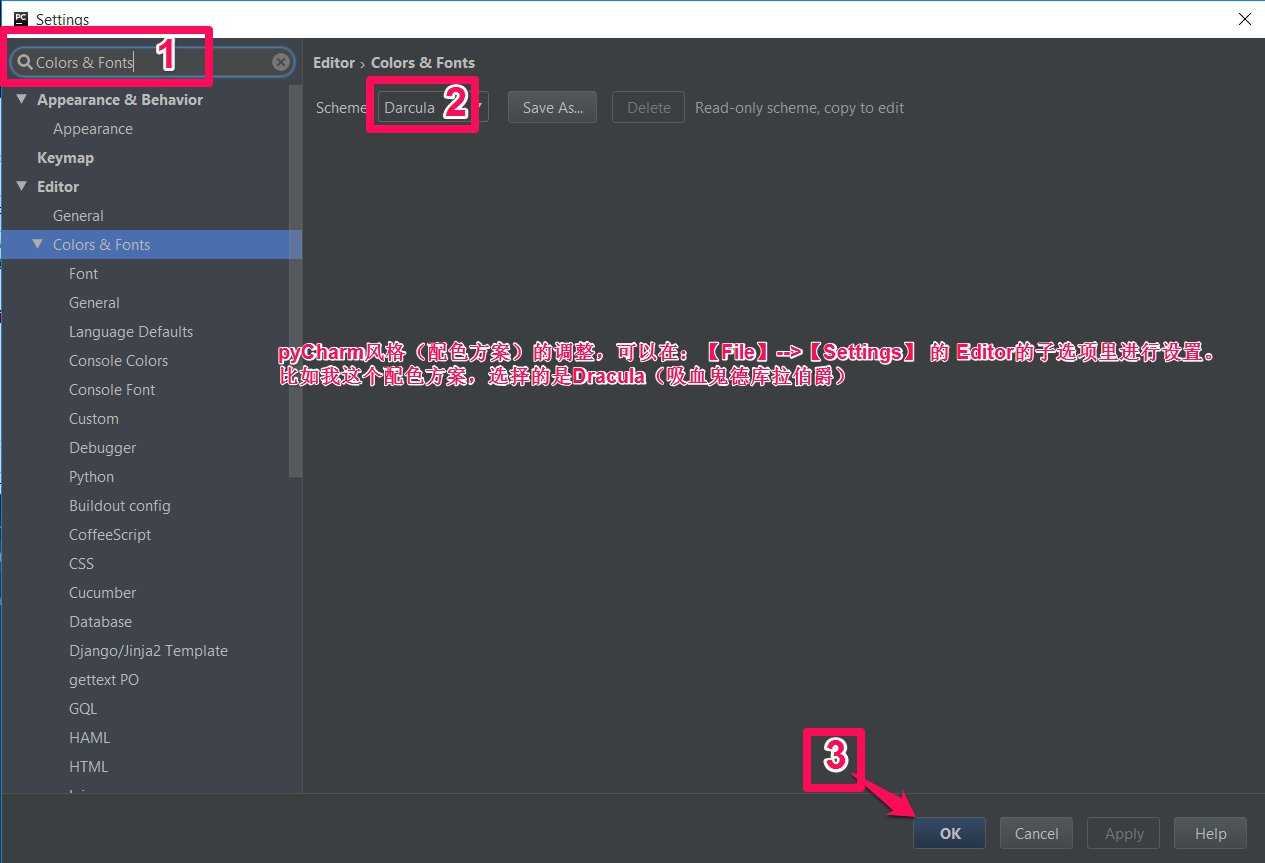Image resolution: width=1265 pixels, height=863 pixels.
Task: Clear the search field with the X icon
Action: [x=281, y=62]
